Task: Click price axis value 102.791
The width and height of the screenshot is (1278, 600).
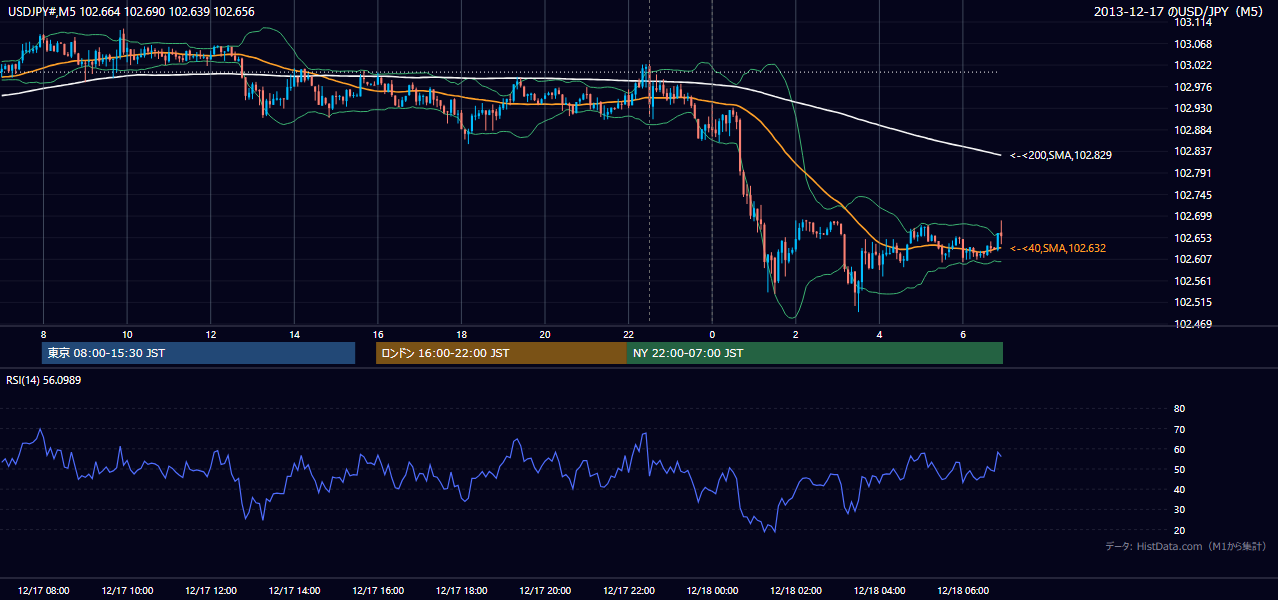Action: click(x=1192, y=173)
